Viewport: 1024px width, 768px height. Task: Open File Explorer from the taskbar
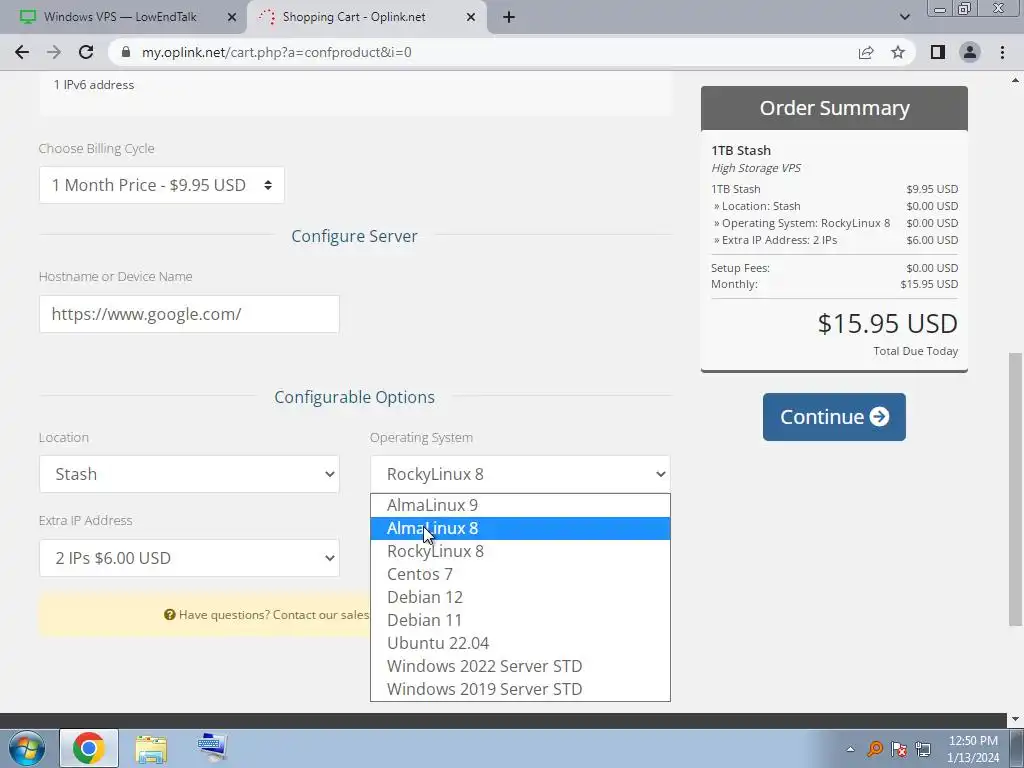pos(151,748)
